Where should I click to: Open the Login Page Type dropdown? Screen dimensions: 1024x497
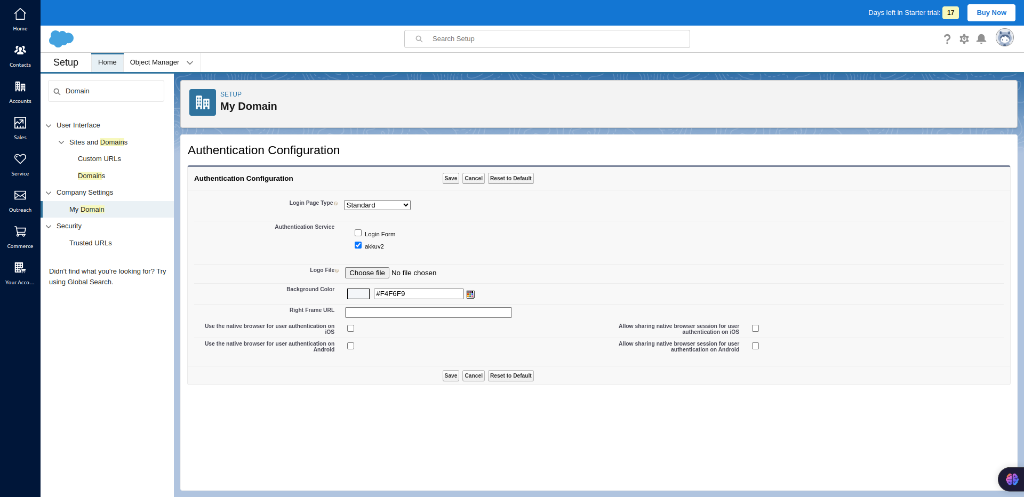coord(377,205)
